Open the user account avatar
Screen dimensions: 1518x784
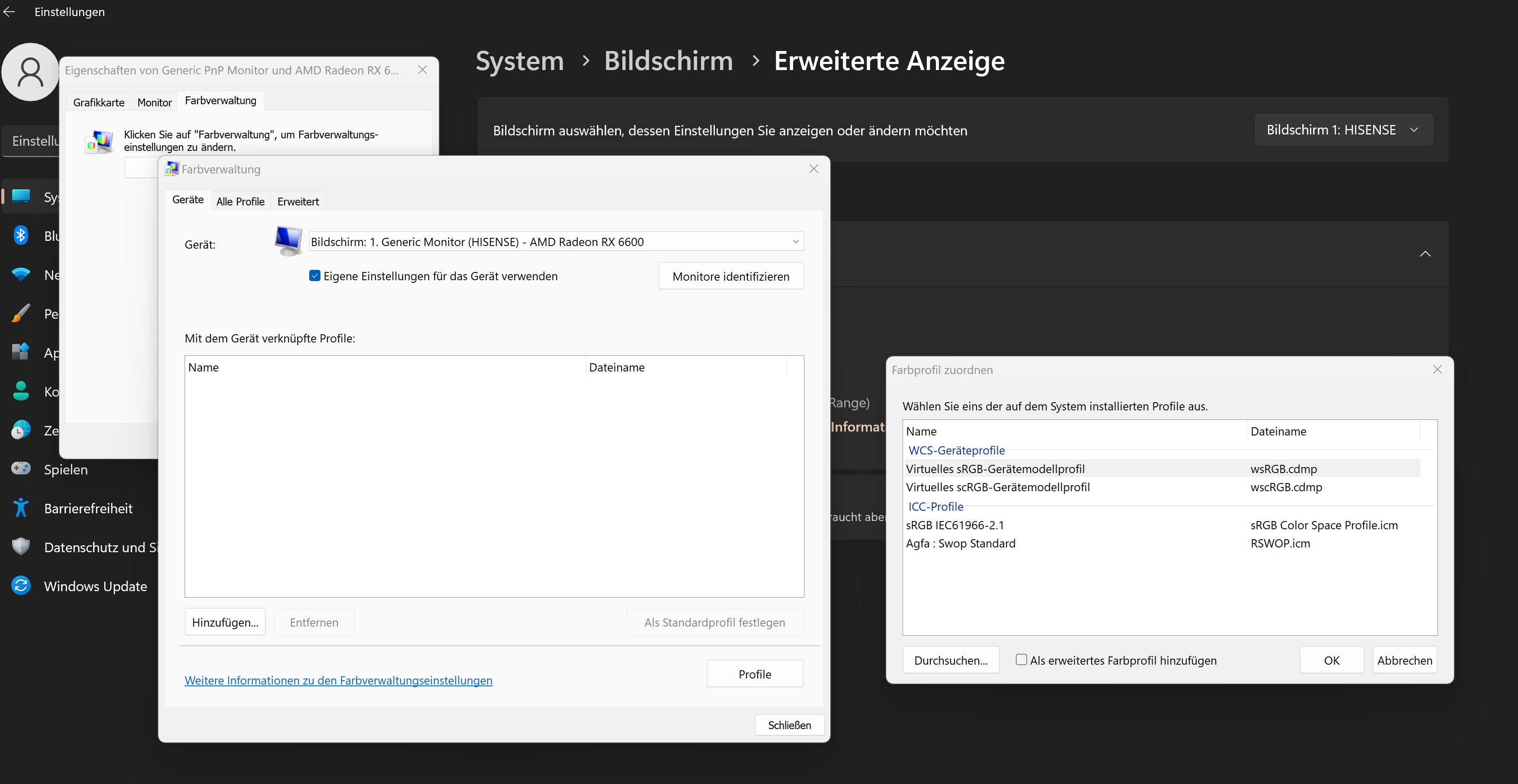point(30,72)
